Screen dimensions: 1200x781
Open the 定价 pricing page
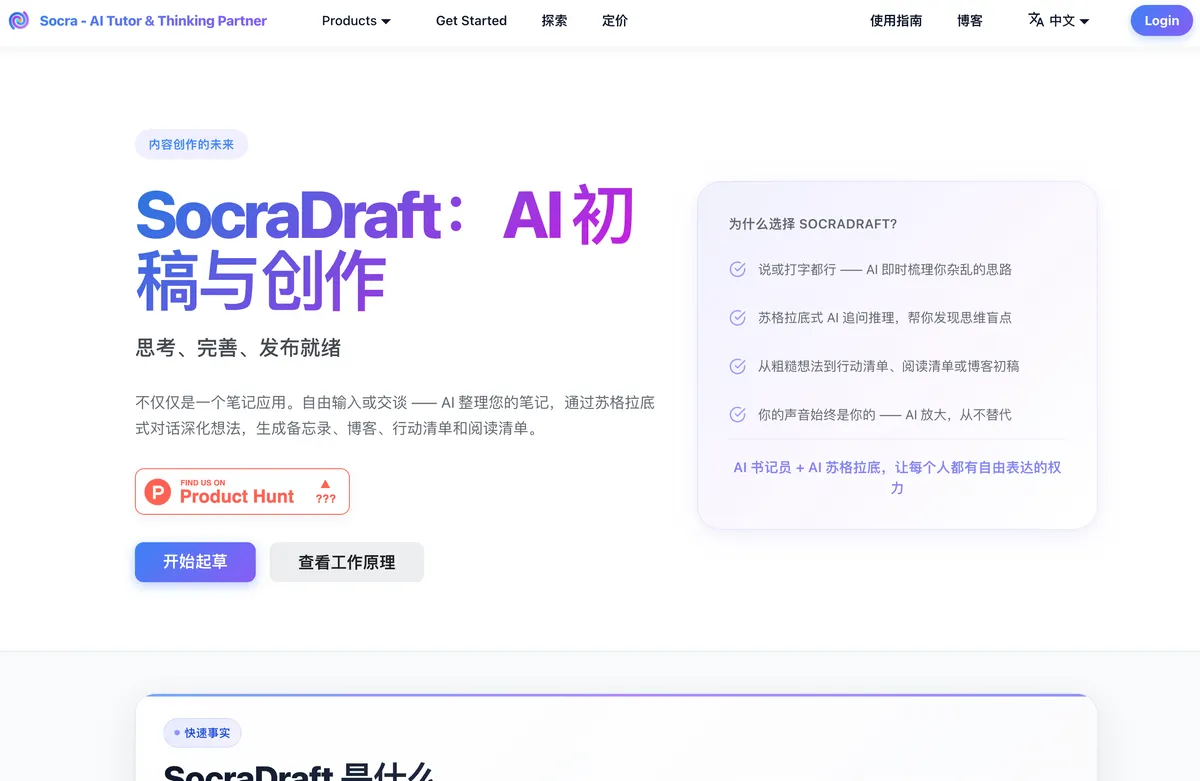(x=615, y=20)
